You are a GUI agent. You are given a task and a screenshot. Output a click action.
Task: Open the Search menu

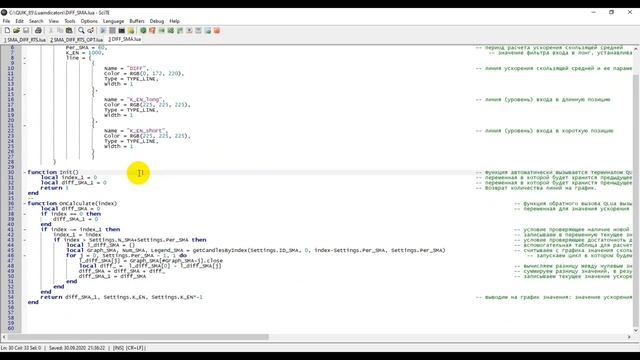pyautogui.click(x=36, y=21)
